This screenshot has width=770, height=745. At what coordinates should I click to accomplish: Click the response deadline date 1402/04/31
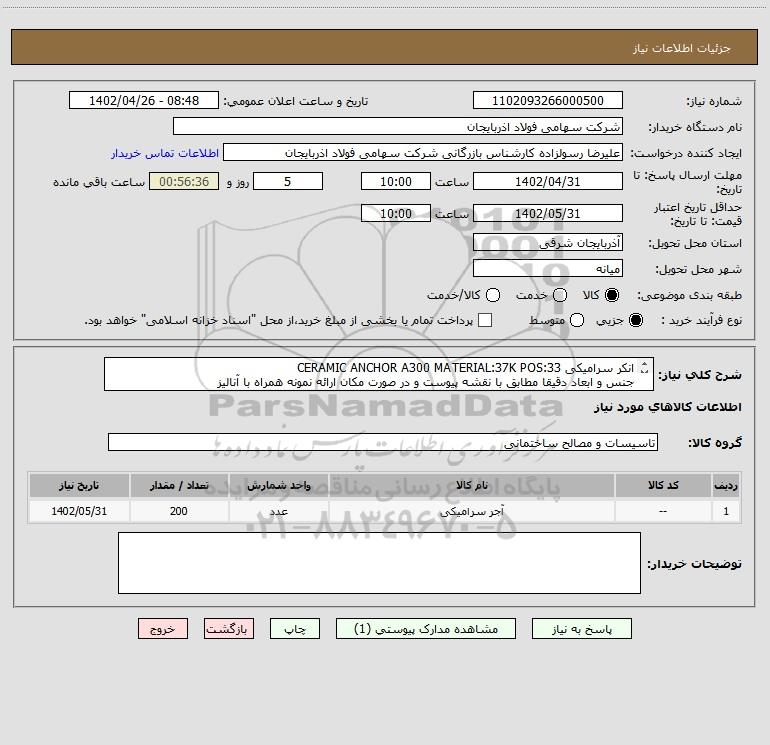click(x=548, y=181)
